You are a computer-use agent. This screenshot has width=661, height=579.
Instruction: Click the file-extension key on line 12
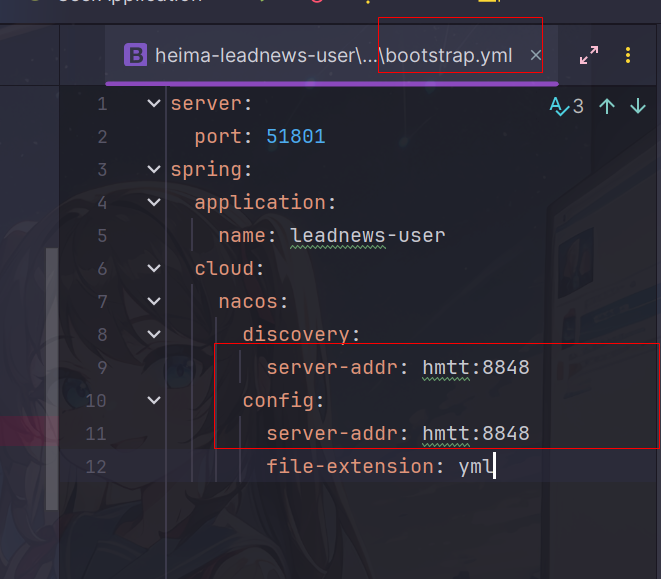pyautogui.click(x=350, y=466)
